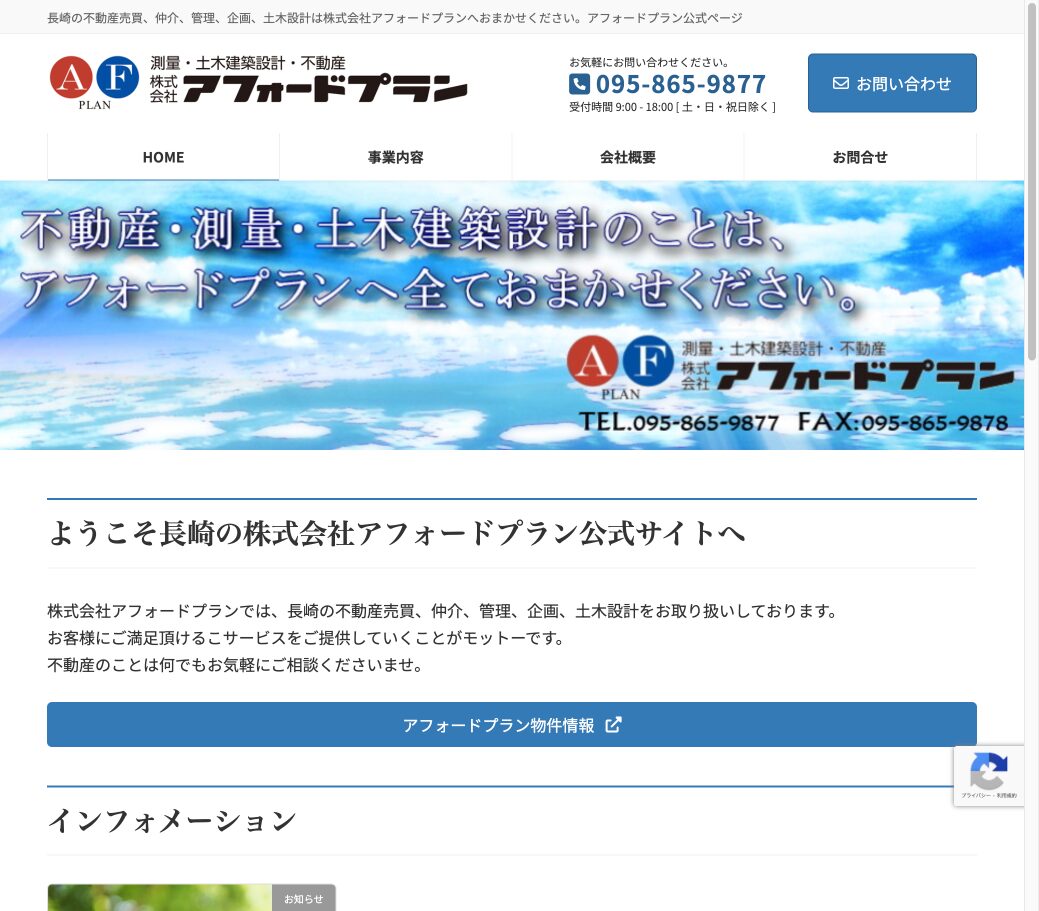The width and height of the screenshot is (1039, 911).
Task: Click the top tagline text about 長崎の不動産売買
Action: (395, 18)
